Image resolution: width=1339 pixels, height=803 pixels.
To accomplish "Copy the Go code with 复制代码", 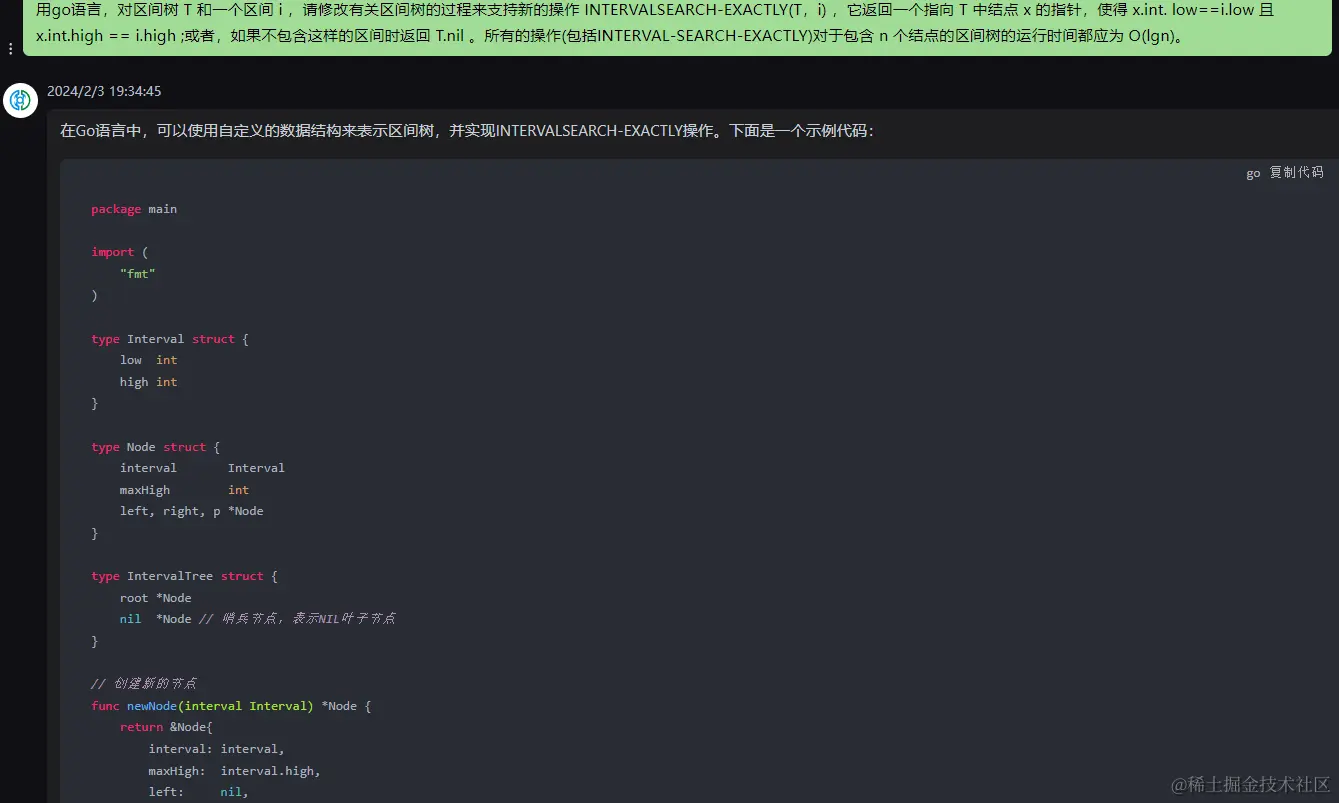I will 1296,173.
